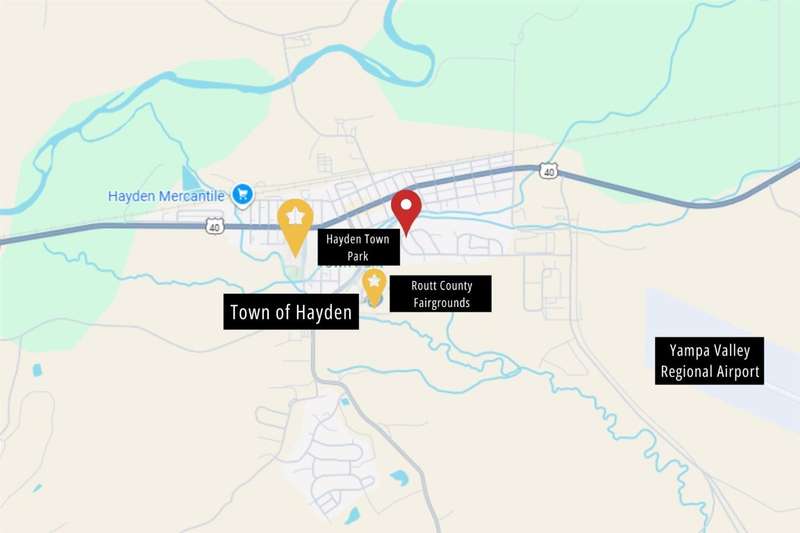
Task: Select the large yellow star pin on Highway 40
Action: click(295, 226)
